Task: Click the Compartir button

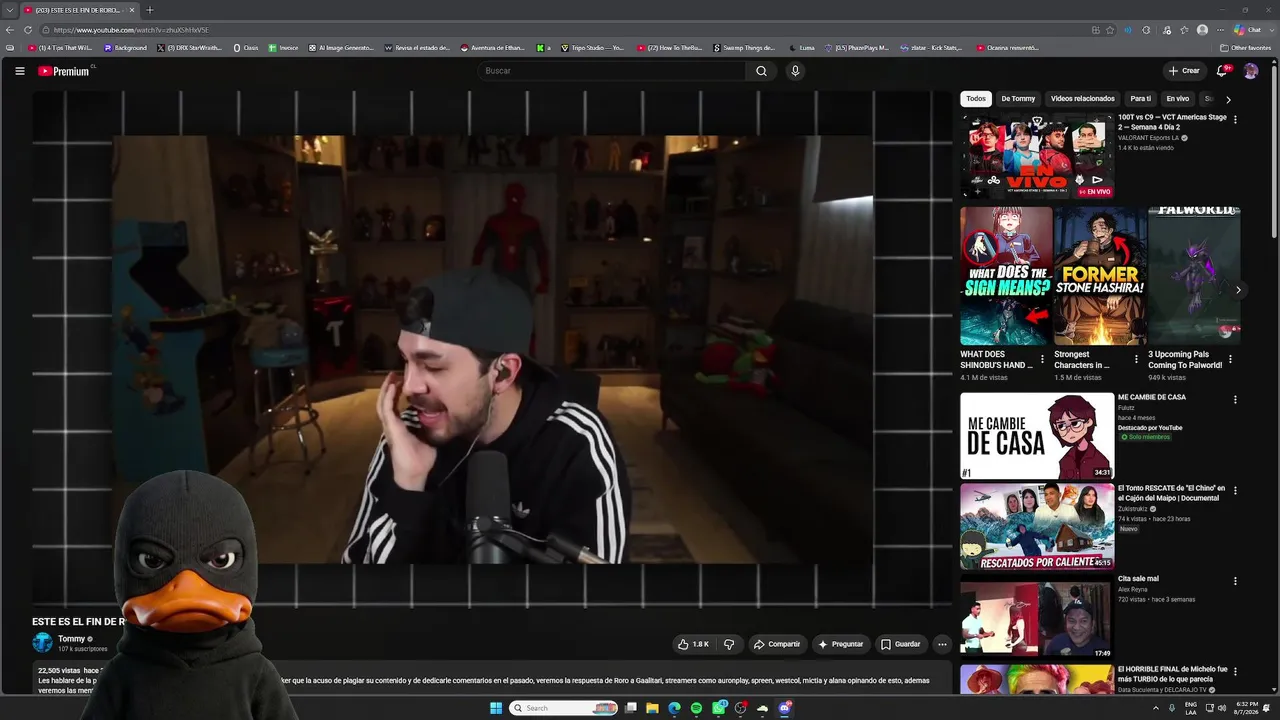Action: [777, 644]
